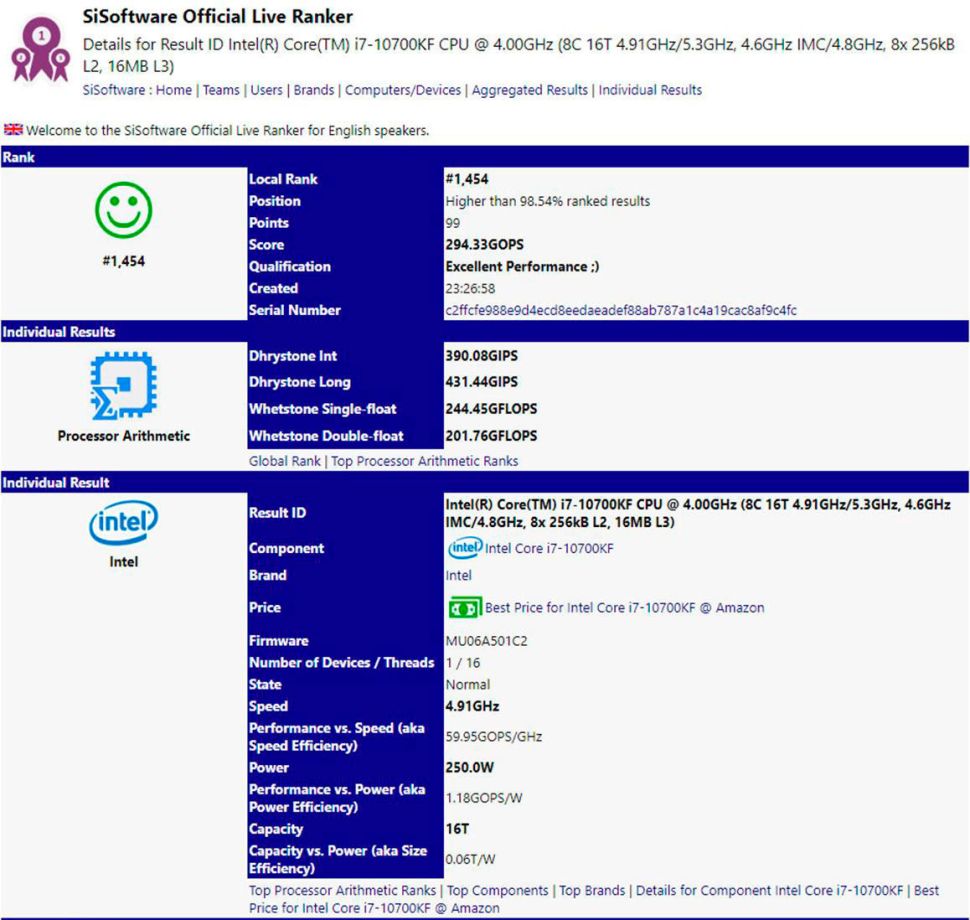970x920 pixels.
Task: Click the Whetstone Double-float label cell
Action: (x=345, y=436)
